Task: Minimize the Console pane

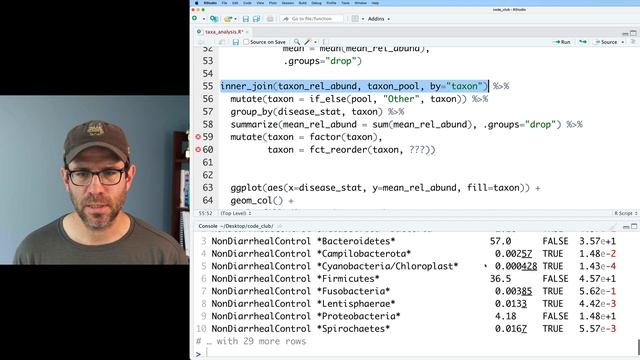Action: click(x=626, y=227)
